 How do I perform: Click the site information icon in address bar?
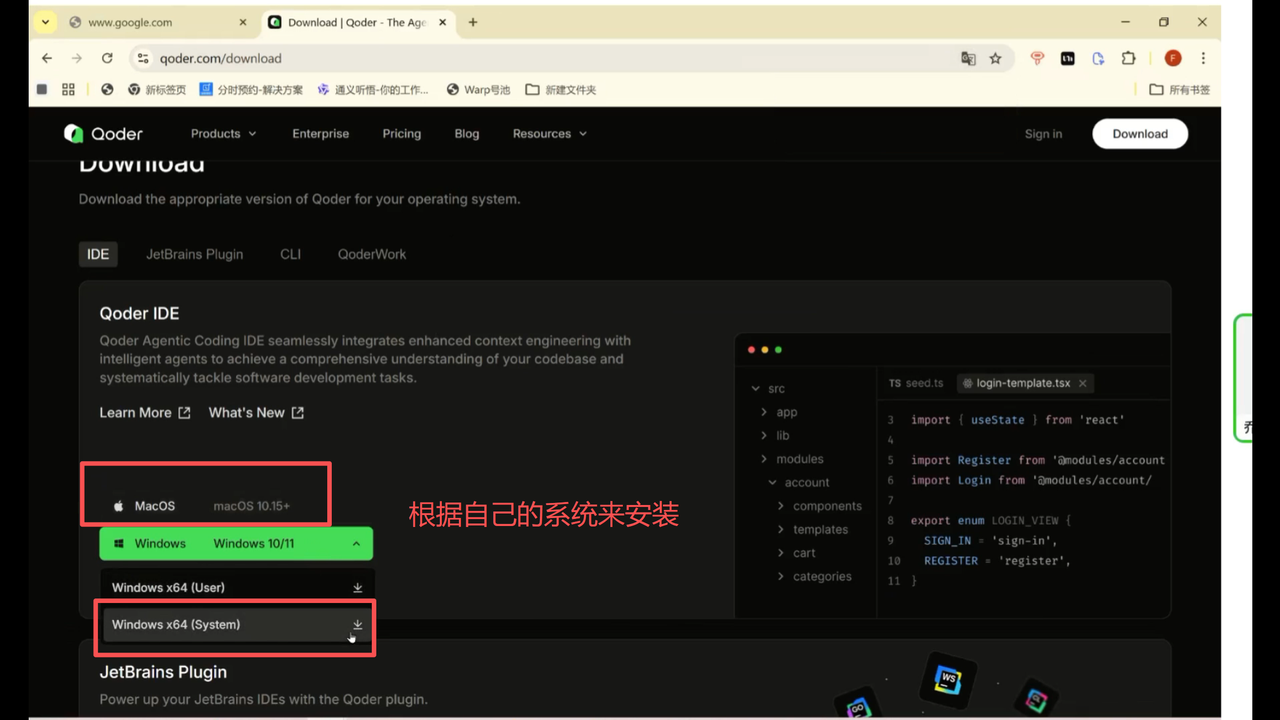(142, 58)
